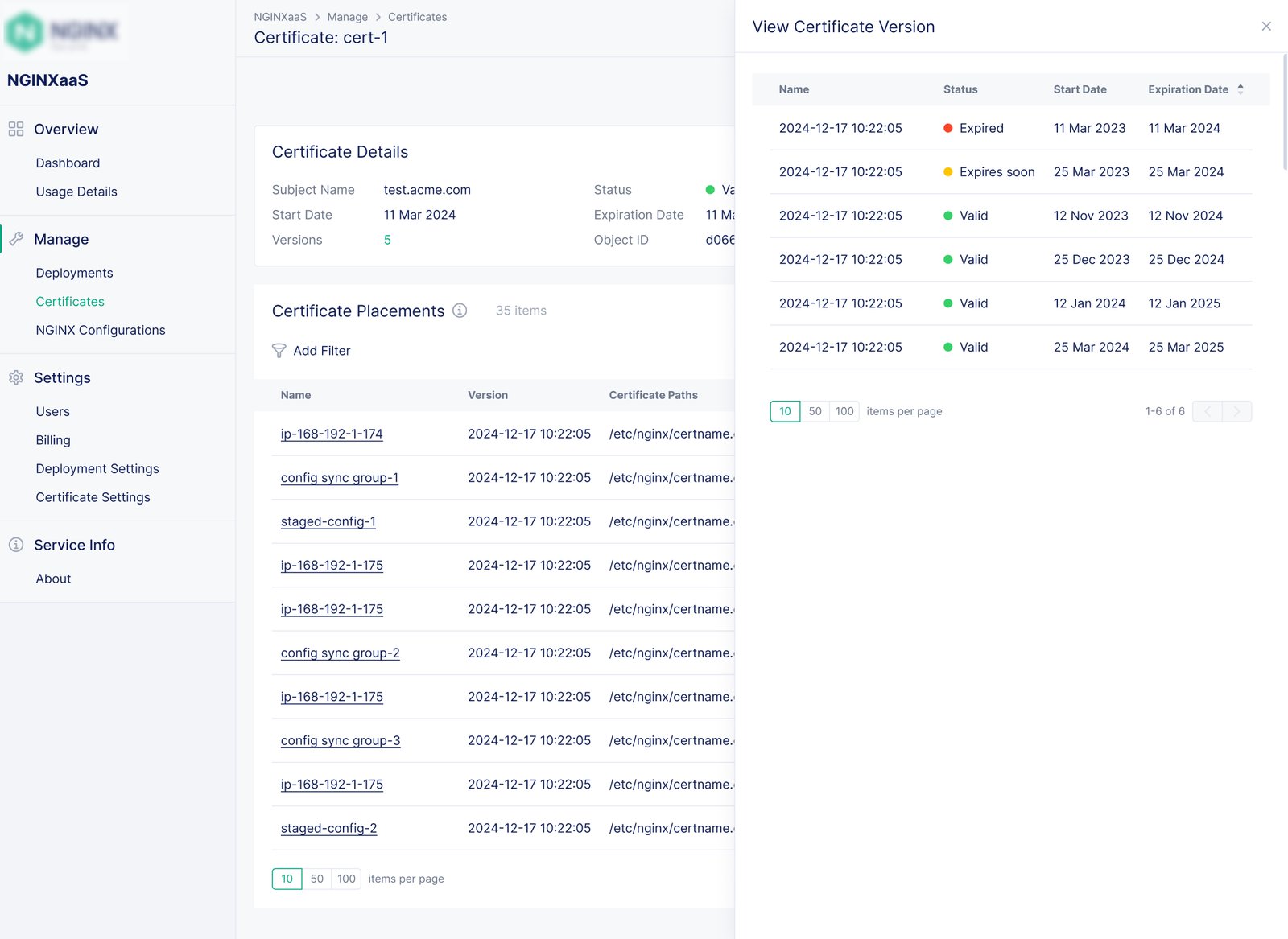Click NGINXaaS breadcrumb link

pos(280,17)
